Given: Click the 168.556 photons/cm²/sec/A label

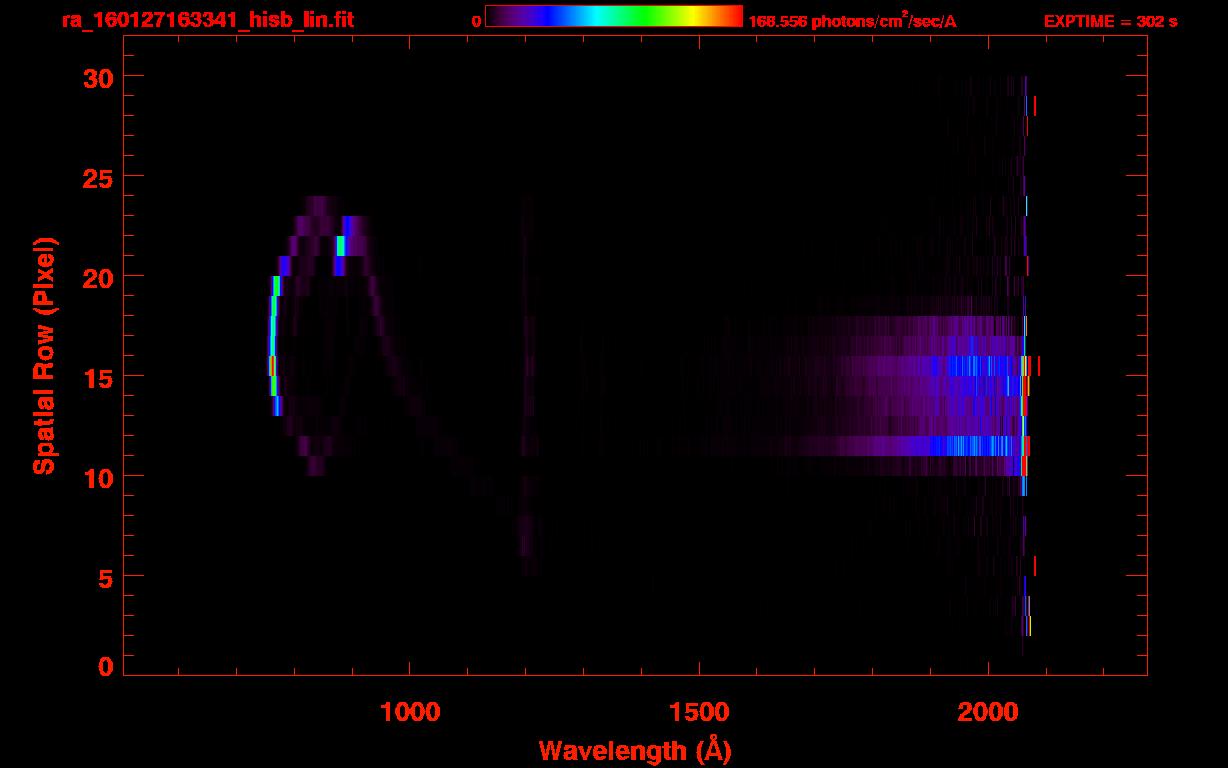Looking at the screenshot, I should (x=851, y=21).
